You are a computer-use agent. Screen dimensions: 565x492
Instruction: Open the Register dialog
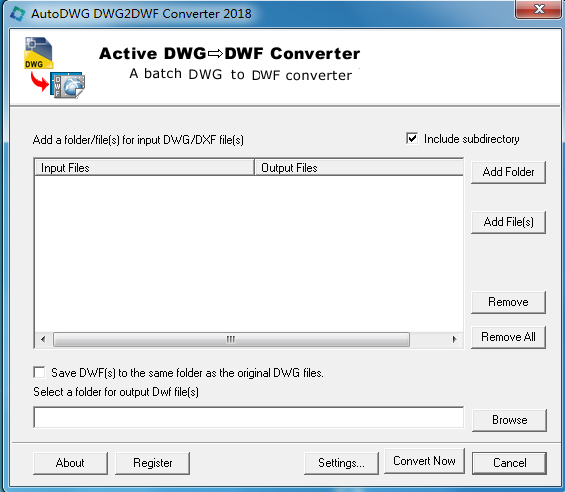(152, 463)
